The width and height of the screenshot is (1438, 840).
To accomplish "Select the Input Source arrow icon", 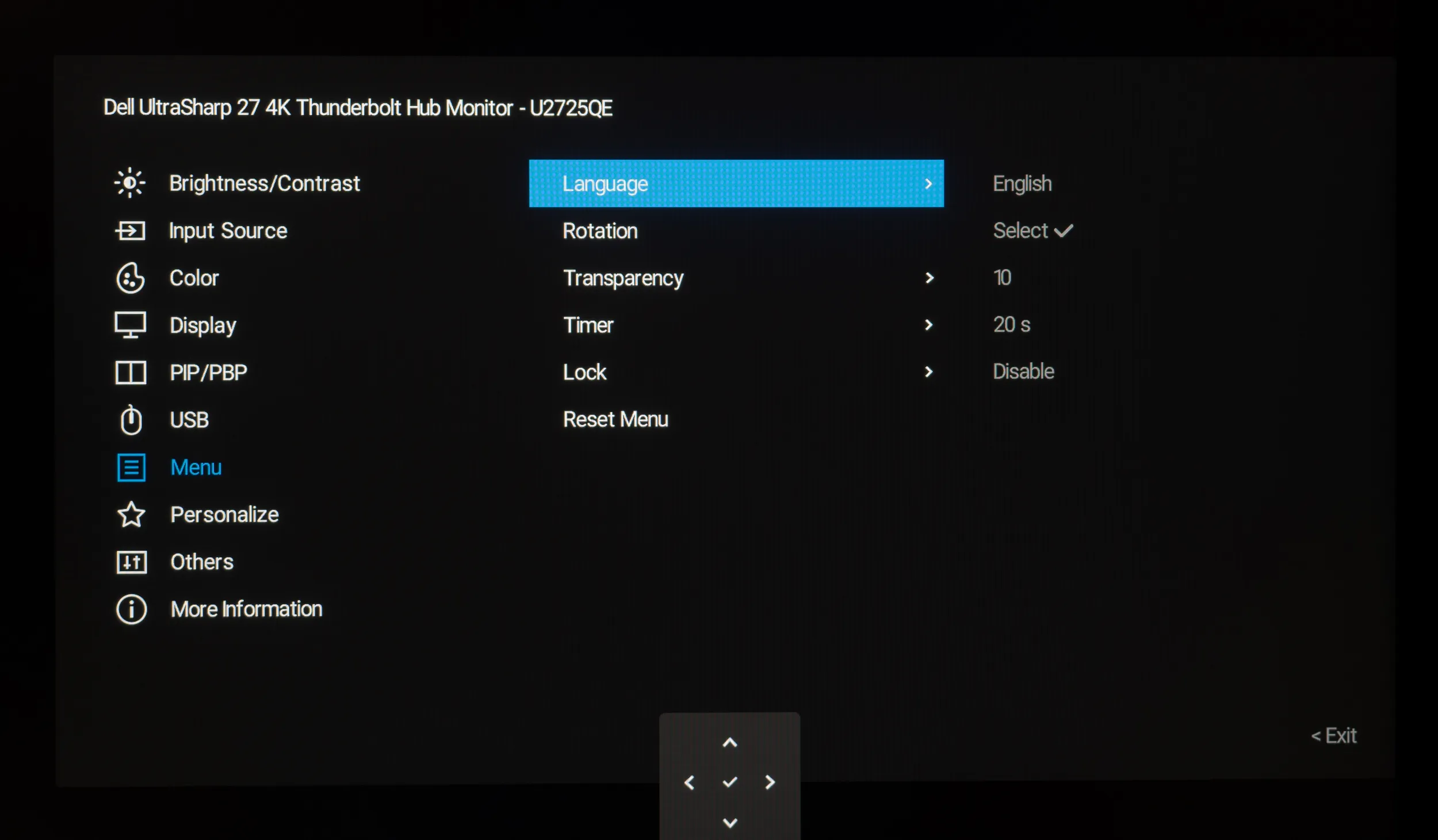I will (x=130, y=231).
